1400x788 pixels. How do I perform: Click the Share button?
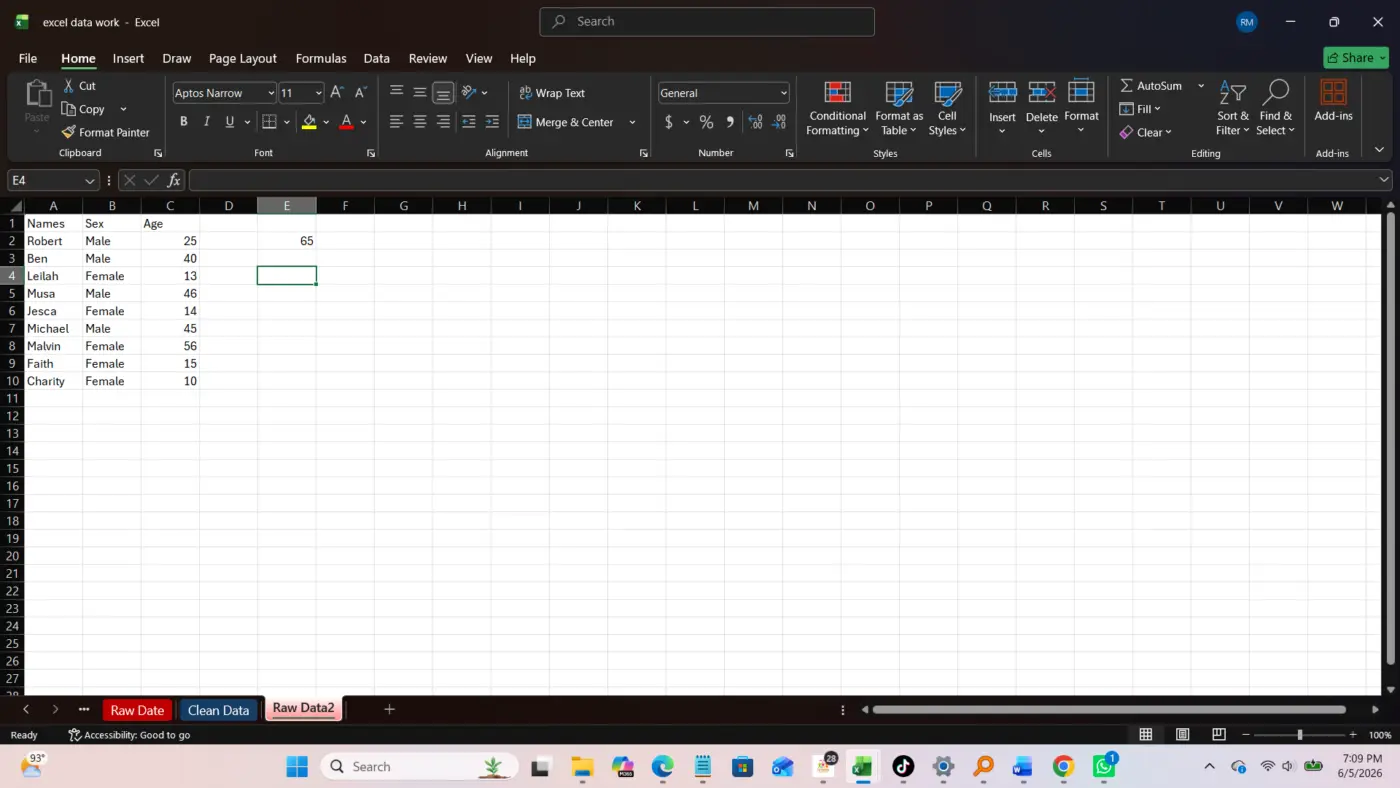1356,58
